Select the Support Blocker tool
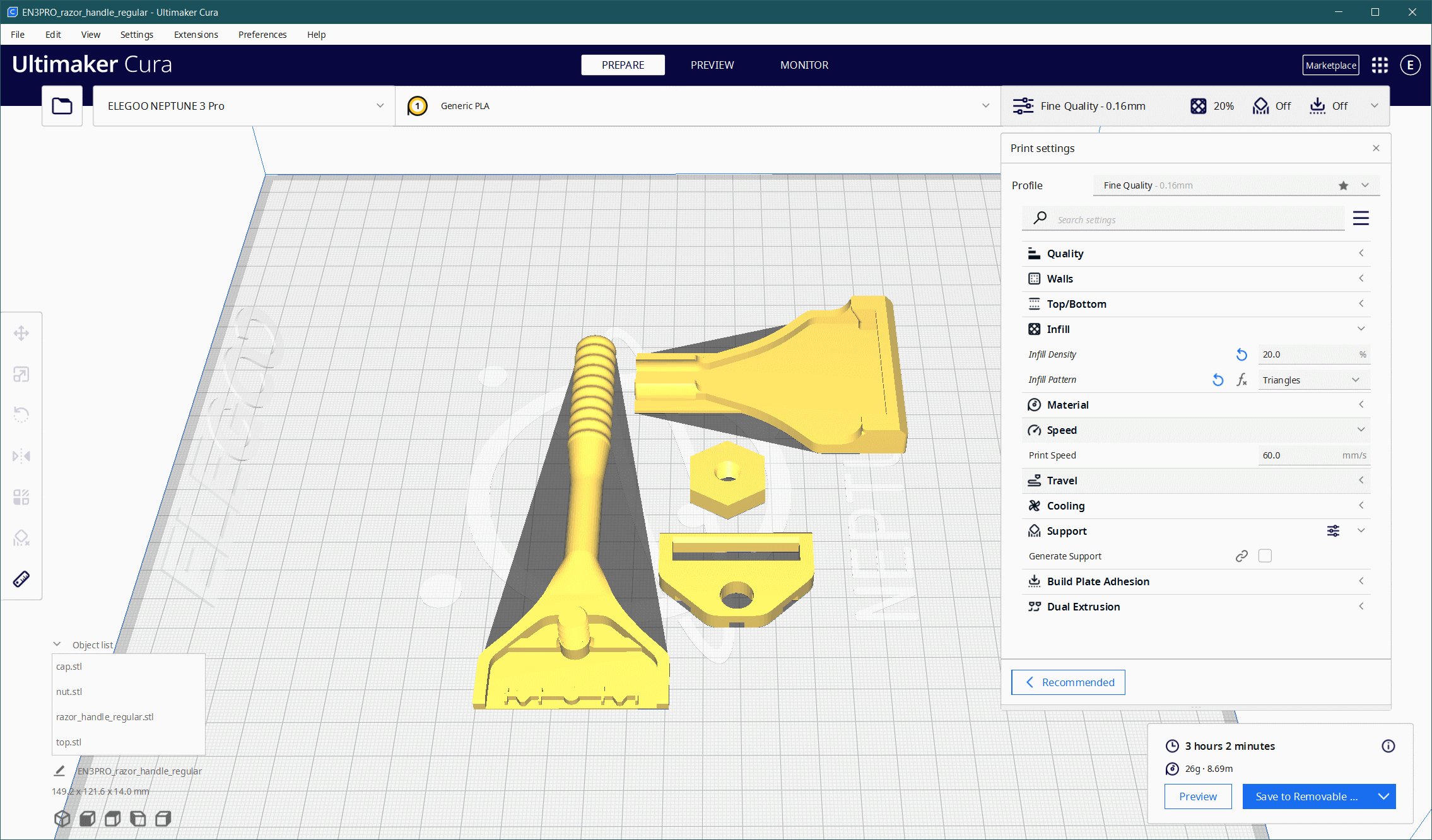The height and width of the screenshot is (840, 1432). click(x=21, y=538)
